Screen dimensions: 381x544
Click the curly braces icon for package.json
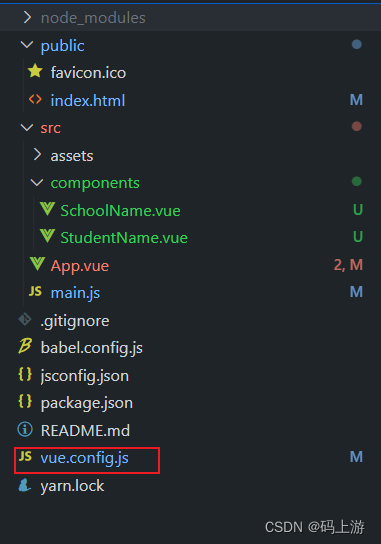pyautogui.click(x=25, y=402)
